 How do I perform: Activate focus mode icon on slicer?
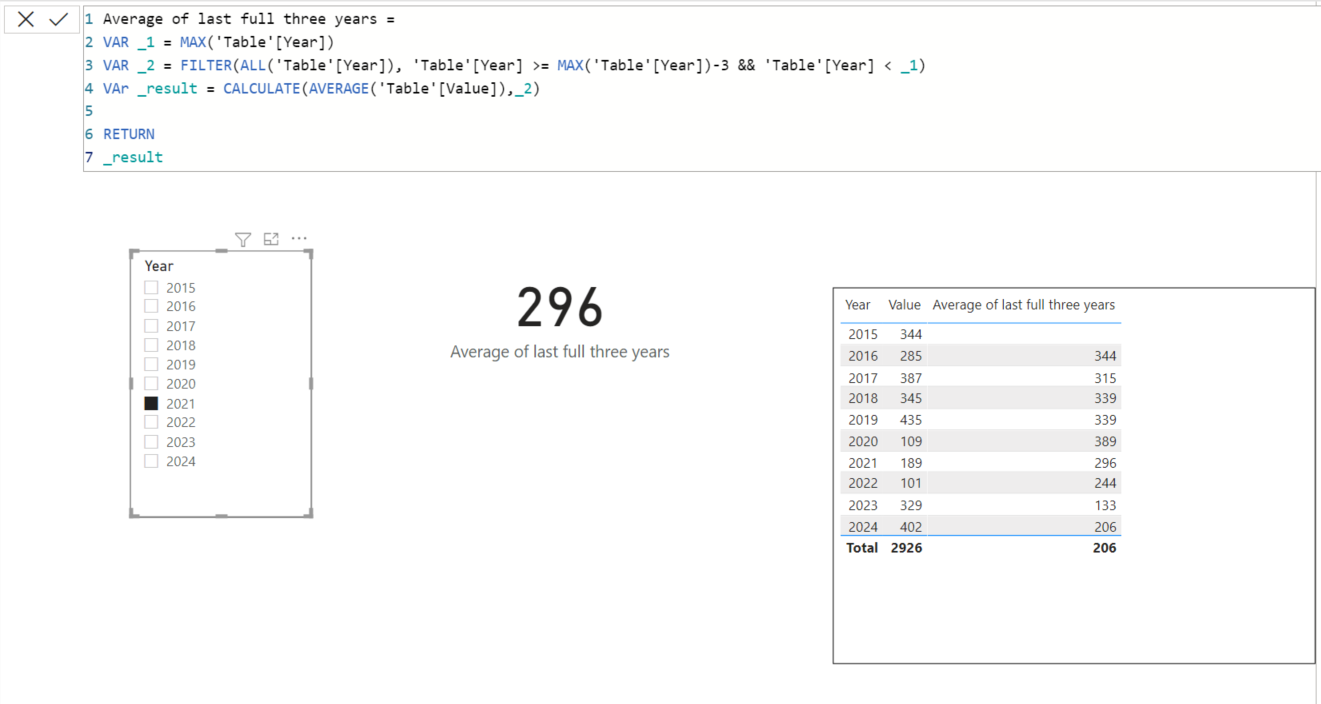tap(271, 239)
